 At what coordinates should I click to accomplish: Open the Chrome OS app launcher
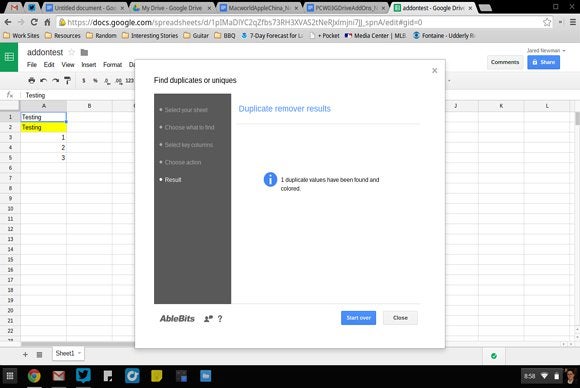[10, 376]
